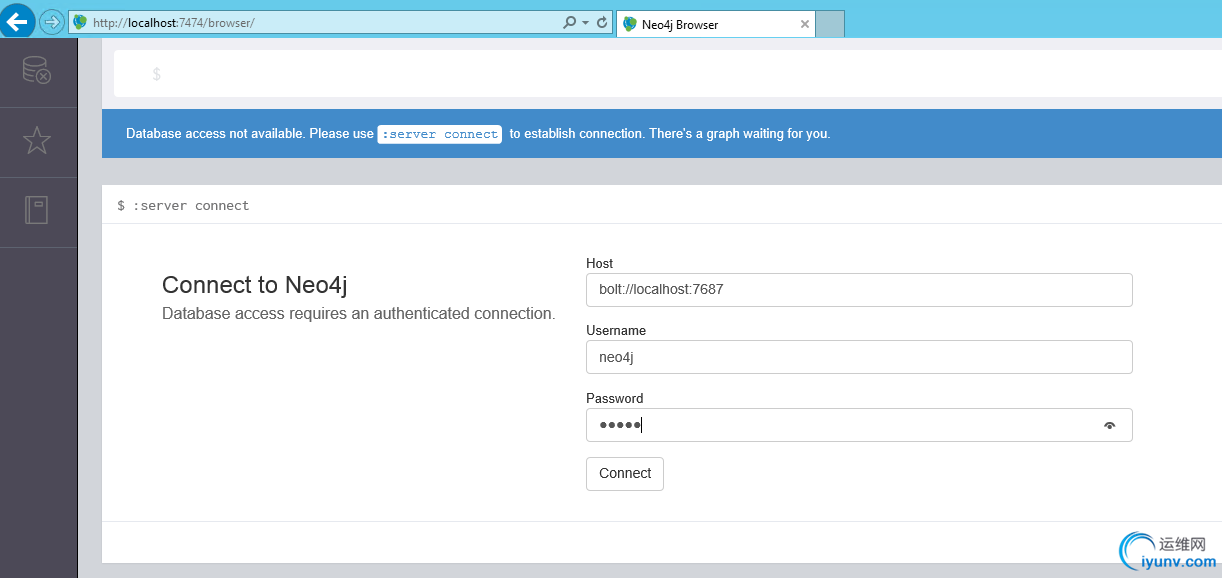Click the Host field with bolt://localhost:7687
The image size is (1222, 578).
[859, 290]
